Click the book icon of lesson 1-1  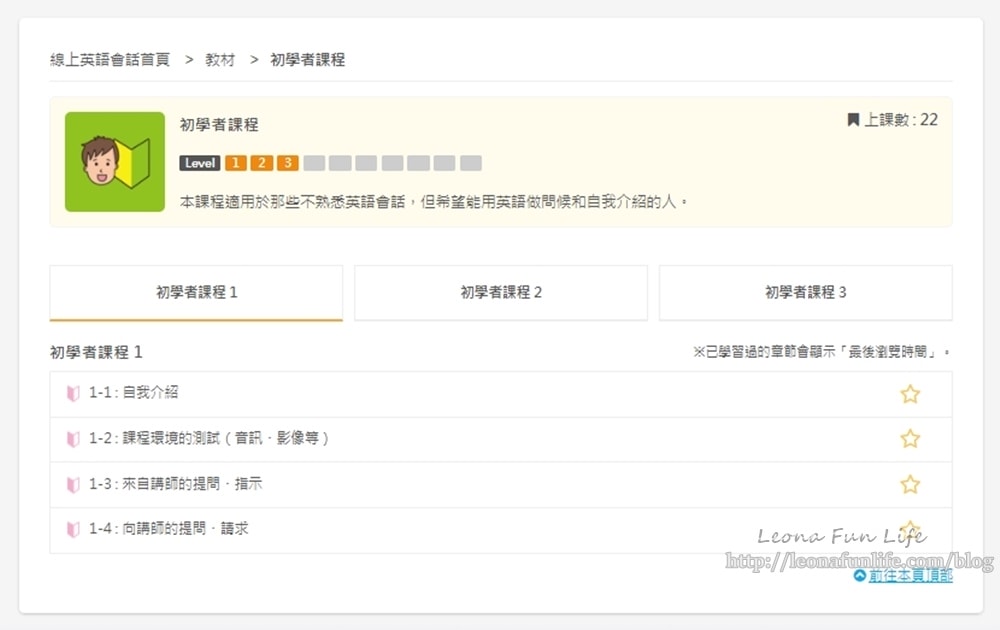[x=73, y=394]
